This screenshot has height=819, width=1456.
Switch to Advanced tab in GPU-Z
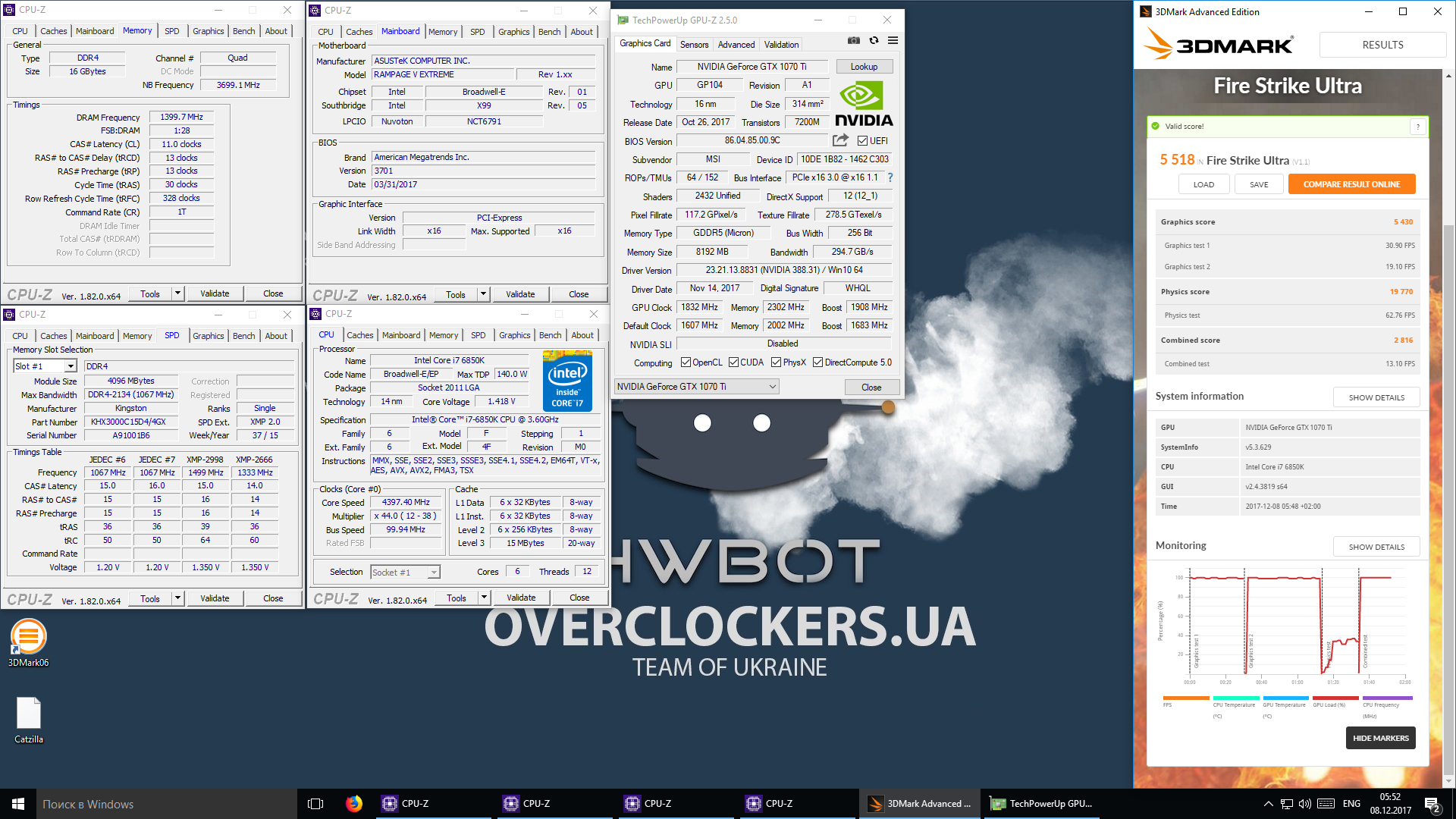coord(736,45)
